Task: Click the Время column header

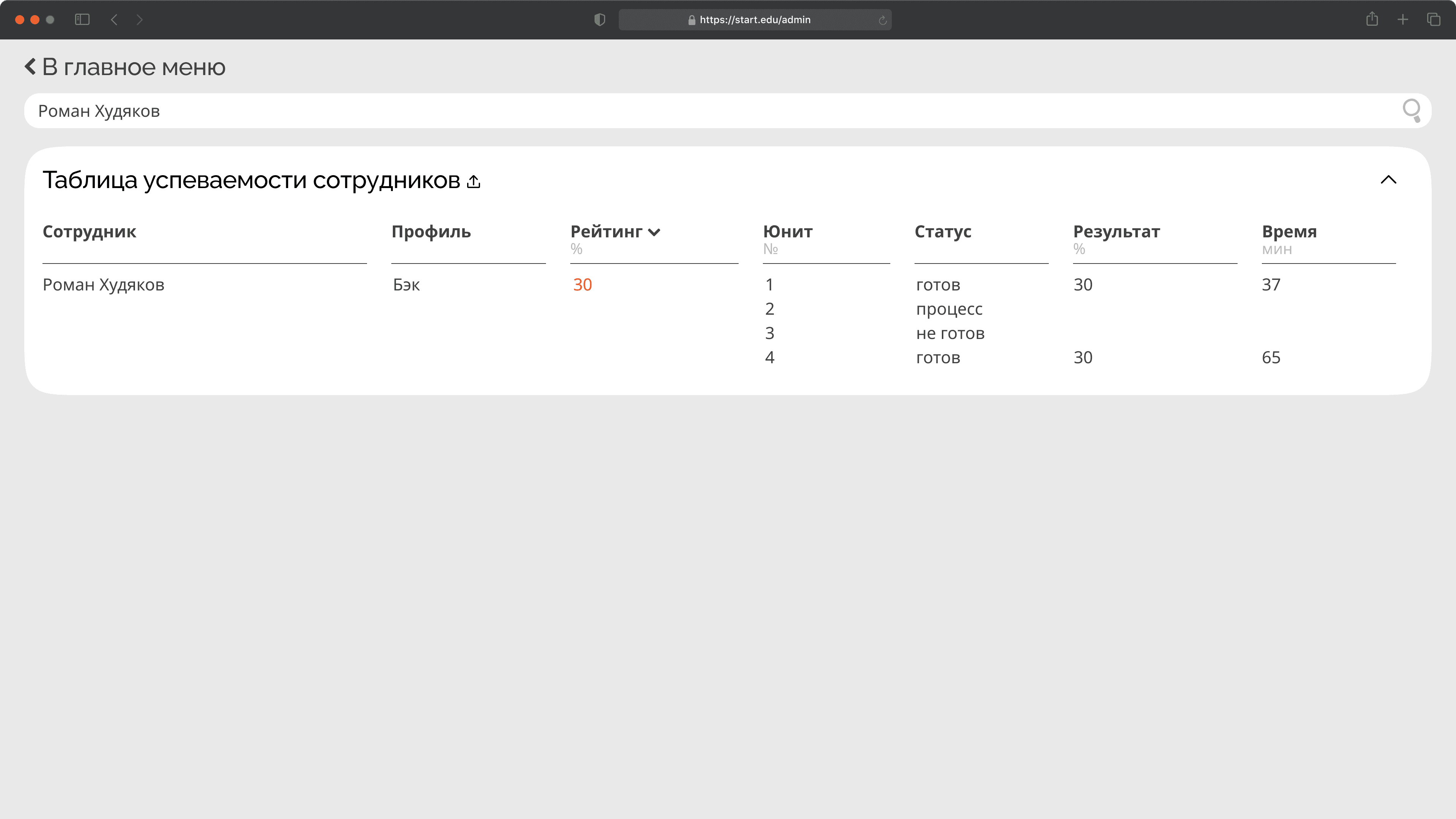Action: [1289, 231]
